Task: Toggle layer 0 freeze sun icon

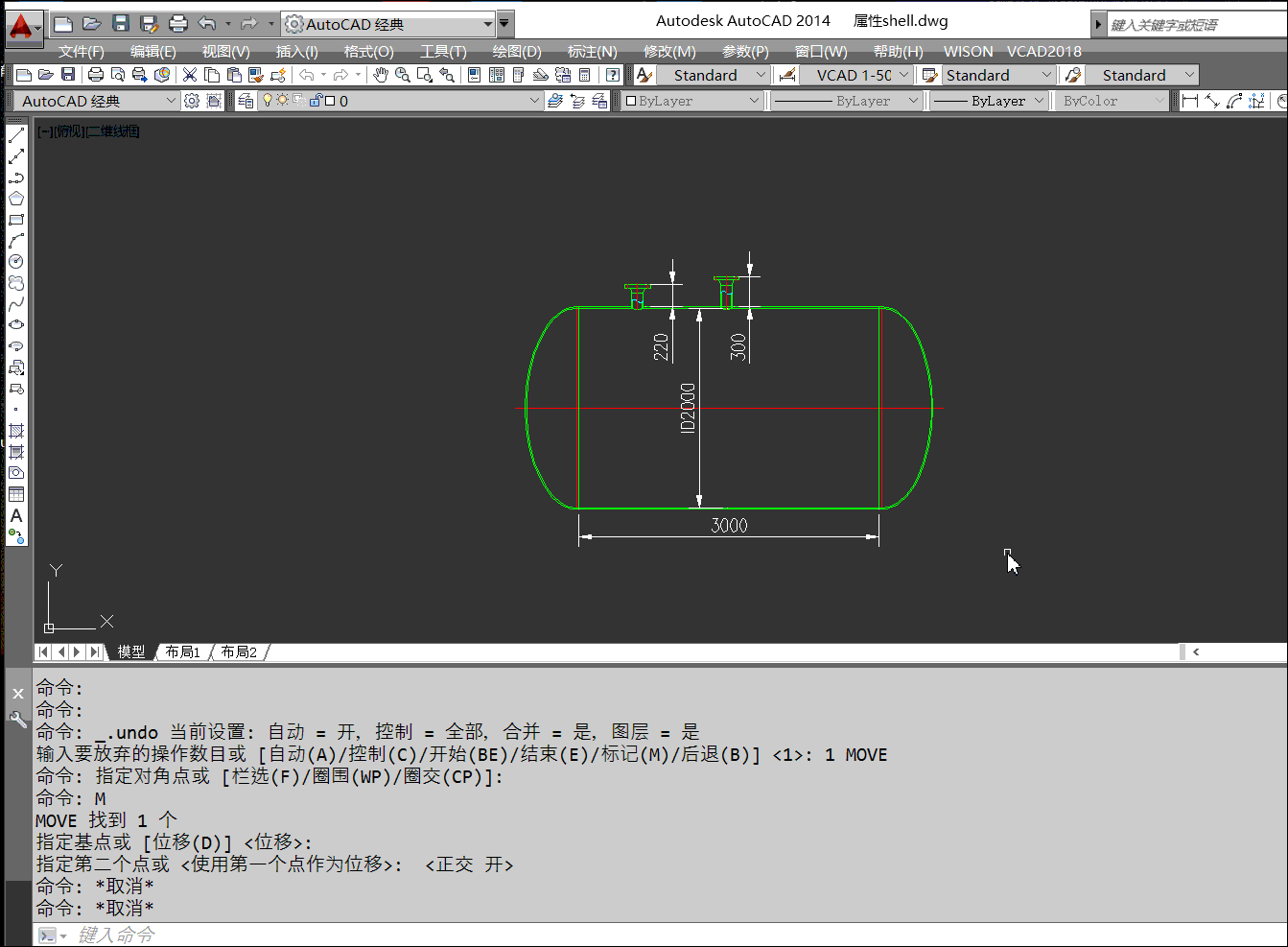Action: 283,101
